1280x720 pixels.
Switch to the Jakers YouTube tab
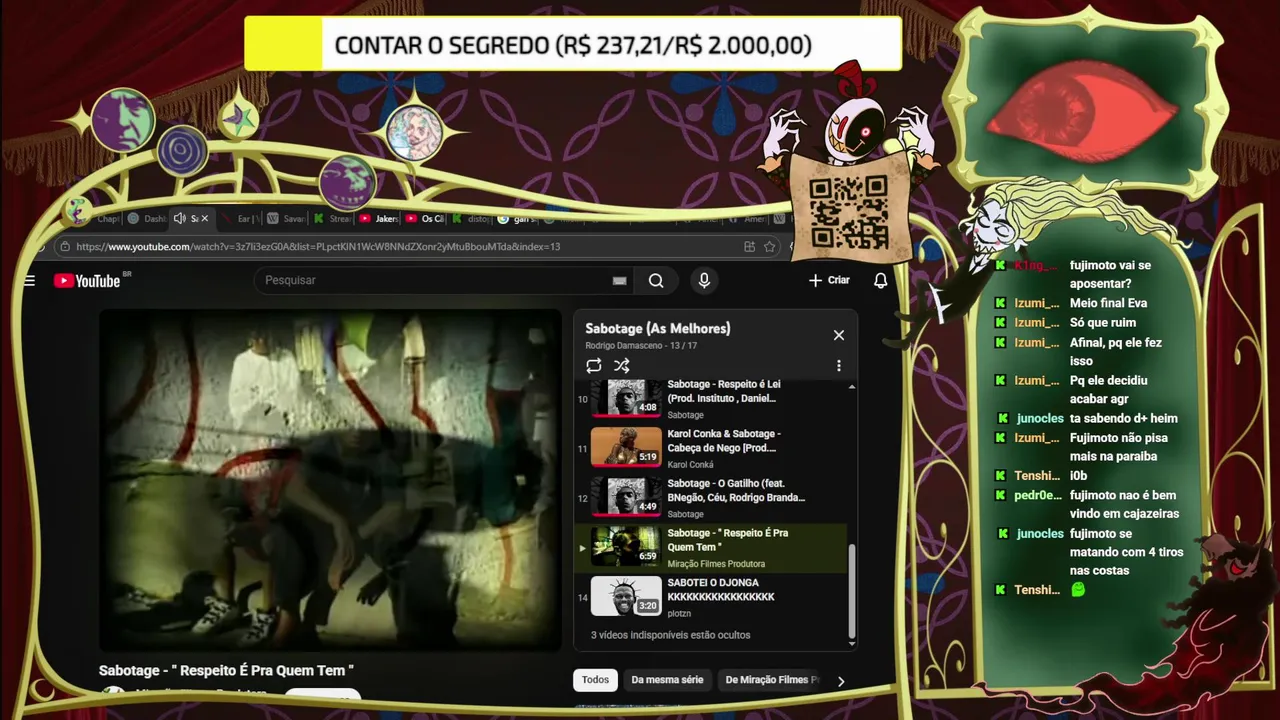380,218
